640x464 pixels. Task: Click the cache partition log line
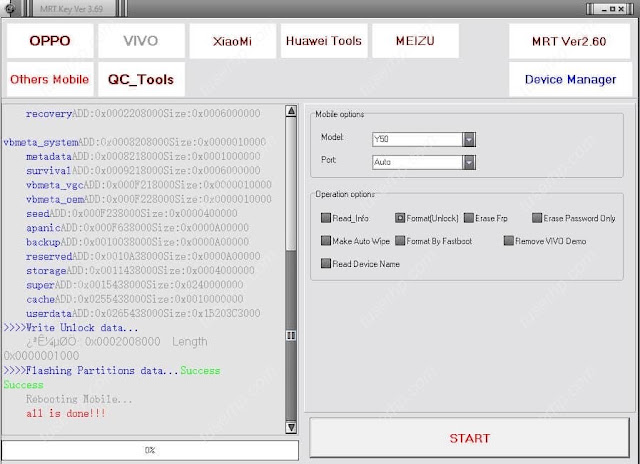coord(134,299)
